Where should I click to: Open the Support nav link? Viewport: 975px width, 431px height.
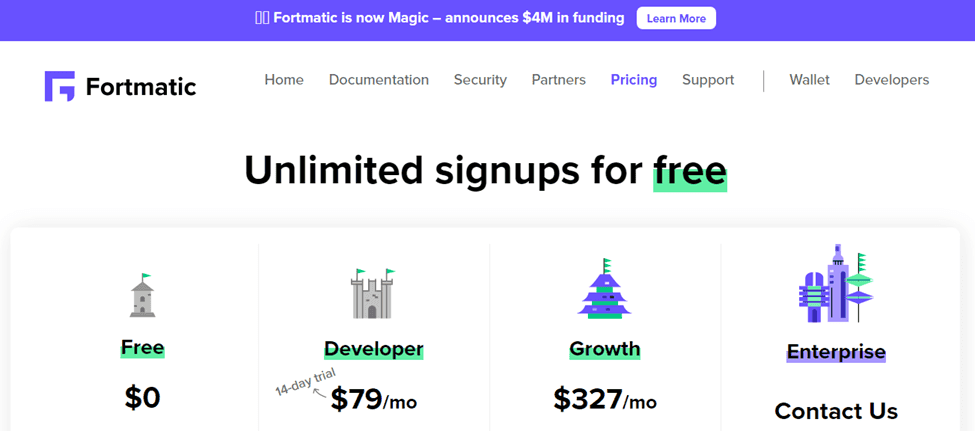(708, 80)
